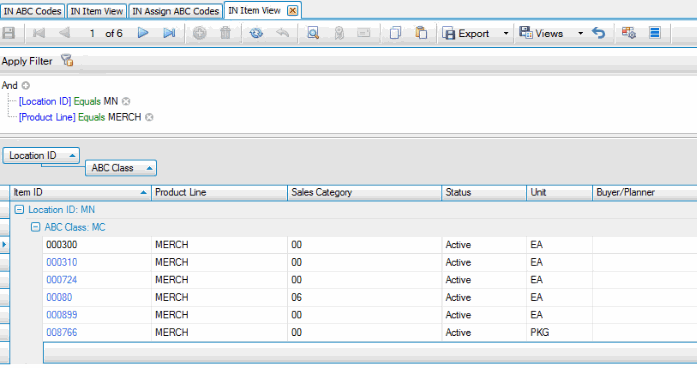Screen dimensions: 697x368
Task: Click the Save disk icon
Action: click(x=9, y=33)
